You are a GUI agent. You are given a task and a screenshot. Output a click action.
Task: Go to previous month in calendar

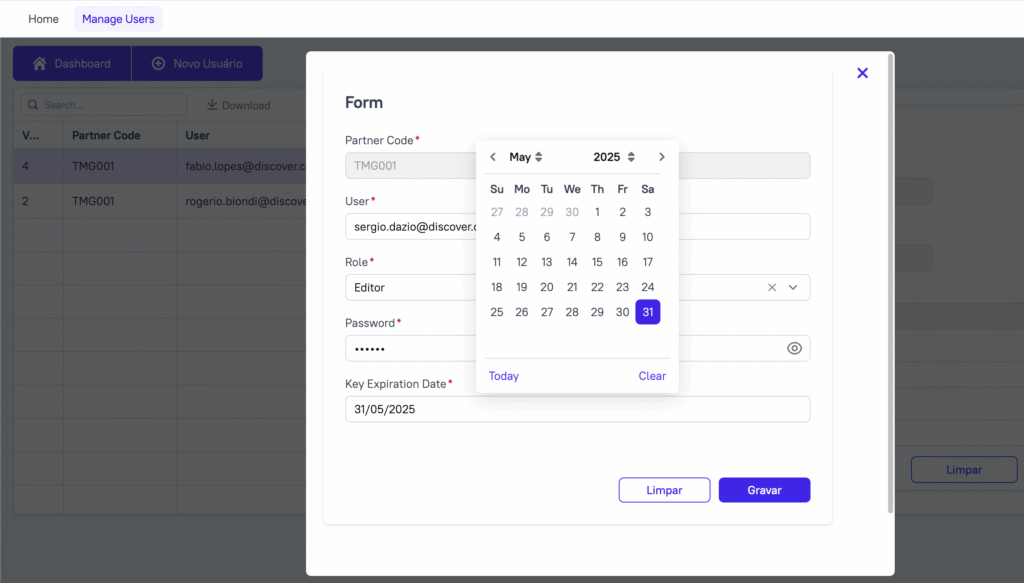pyautogui.click(x=493, y=157)
